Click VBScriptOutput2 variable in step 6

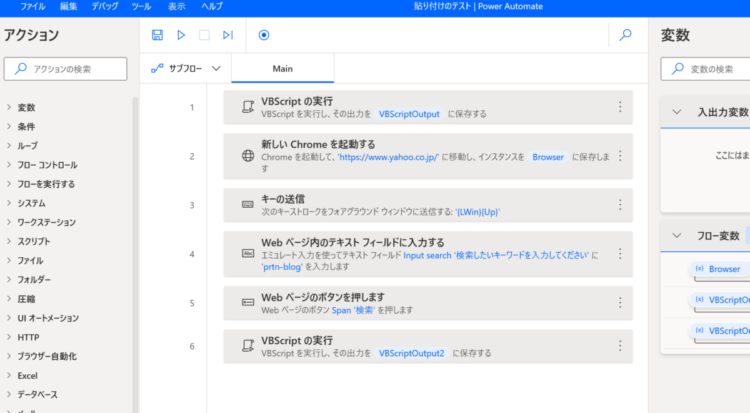(x=411, y=353)
